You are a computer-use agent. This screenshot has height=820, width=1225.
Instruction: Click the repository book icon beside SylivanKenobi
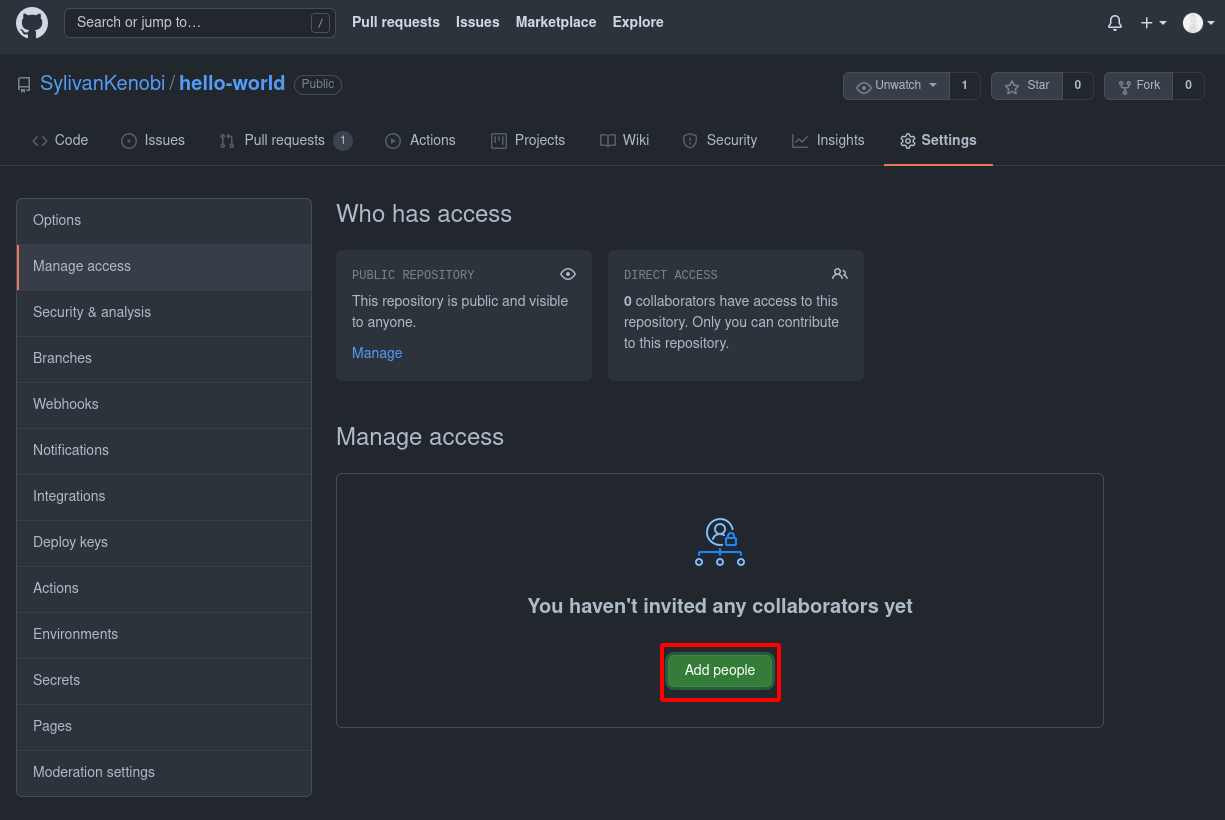pyautogui.click(x=24, y=85)
